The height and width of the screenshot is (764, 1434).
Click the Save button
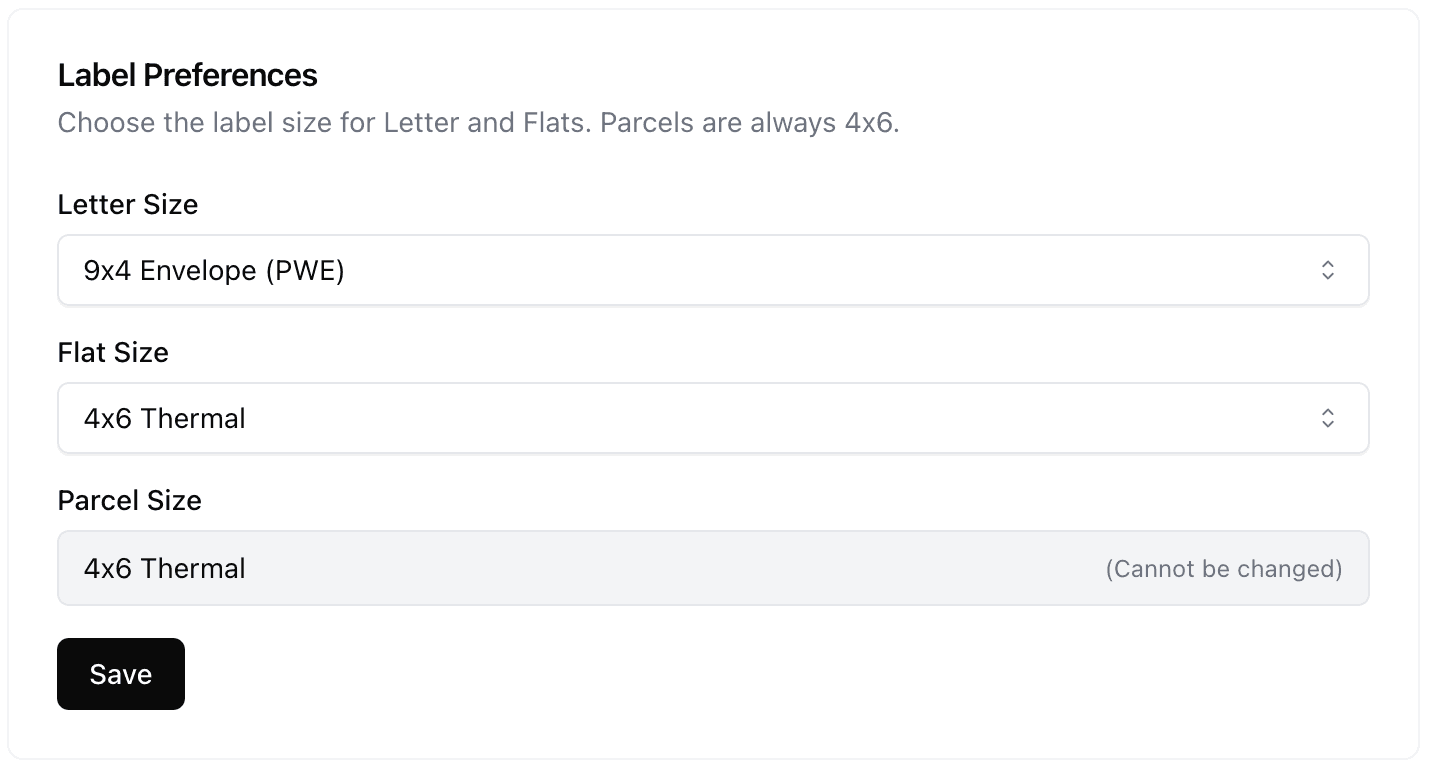point(120,674)
